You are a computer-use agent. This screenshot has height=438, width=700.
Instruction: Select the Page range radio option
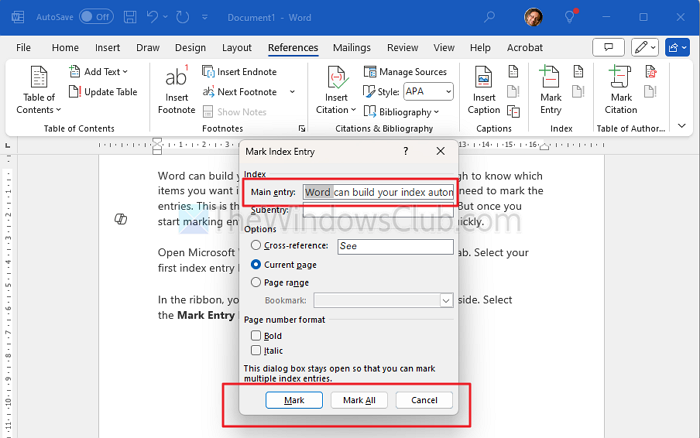[x=256, y=282]
